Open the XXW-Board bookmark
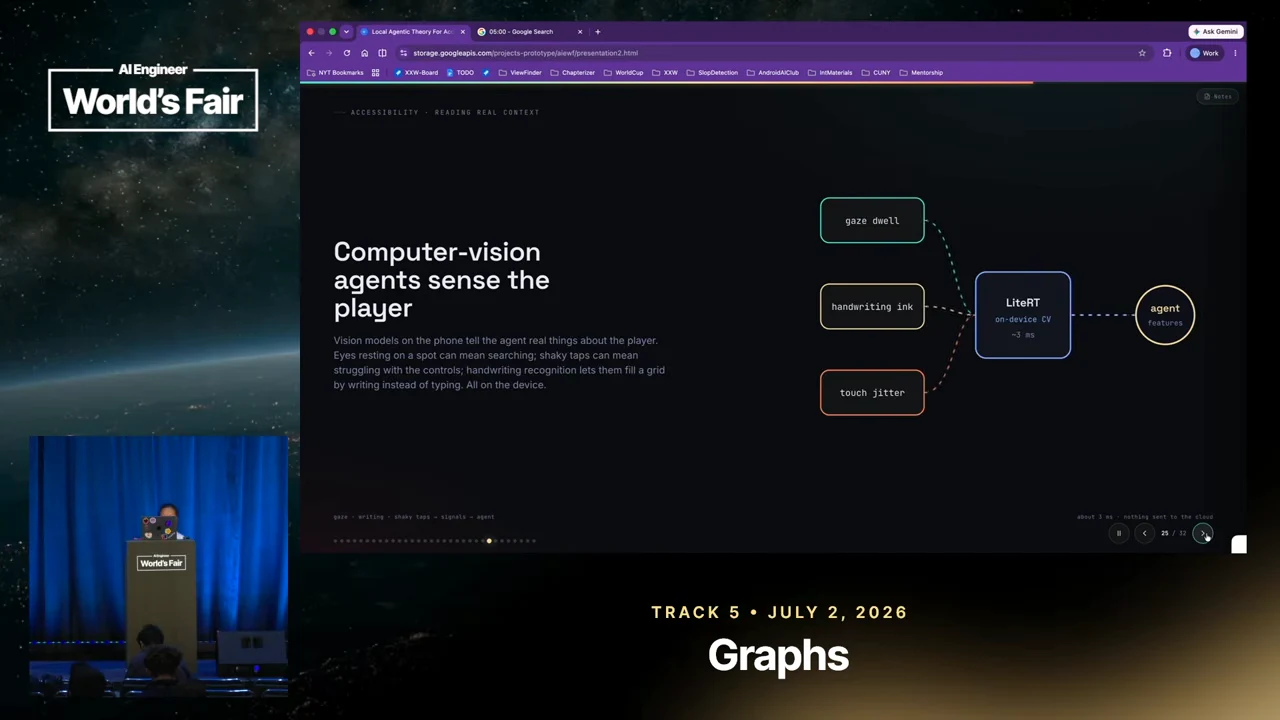This screenshot has width=1280, height=720. [416, 73]
